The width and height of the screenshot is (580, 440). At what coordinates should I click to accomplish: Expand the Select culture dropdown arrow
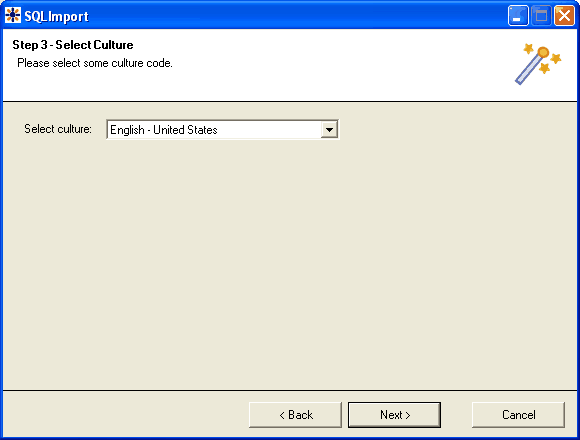click(329, 129)
